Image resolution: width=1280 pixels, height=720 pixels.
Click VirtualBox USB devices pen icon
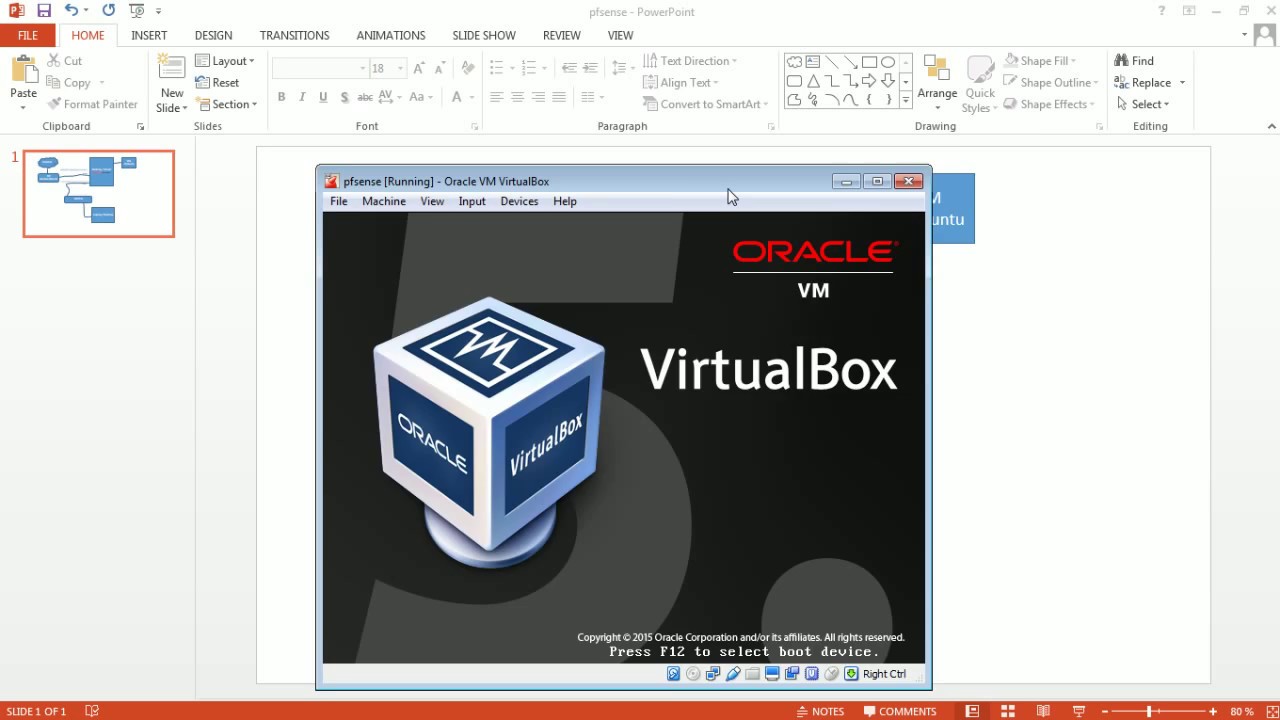(733, 674)
